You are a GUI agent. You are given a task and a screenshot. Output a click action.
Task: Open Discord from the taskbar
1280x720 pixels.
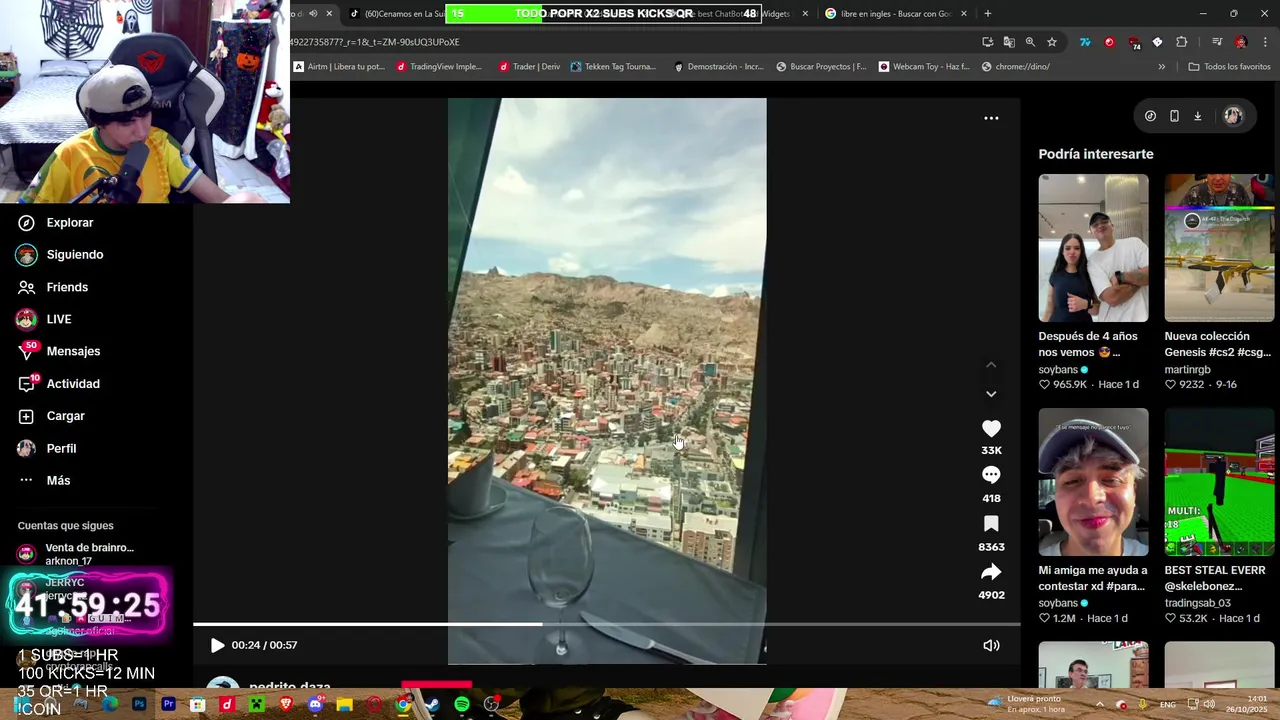315,705
